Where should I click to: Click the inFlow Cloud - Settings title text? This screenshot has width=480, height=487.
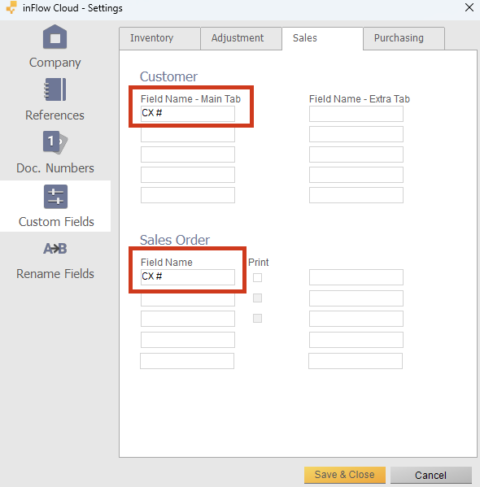point(72,8)
